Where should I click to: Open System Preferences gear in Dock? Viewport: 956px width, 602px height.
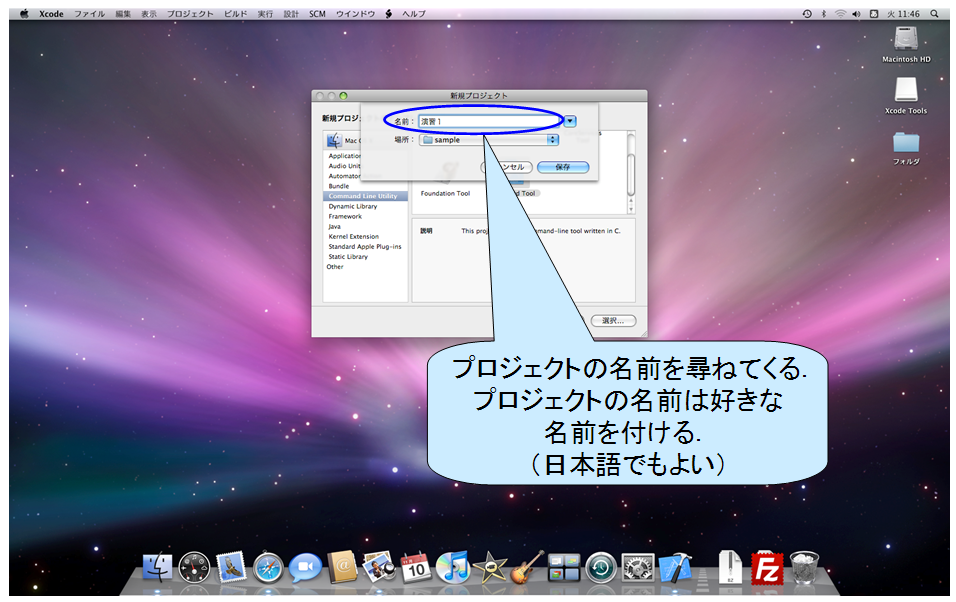(x=638, y=567)
